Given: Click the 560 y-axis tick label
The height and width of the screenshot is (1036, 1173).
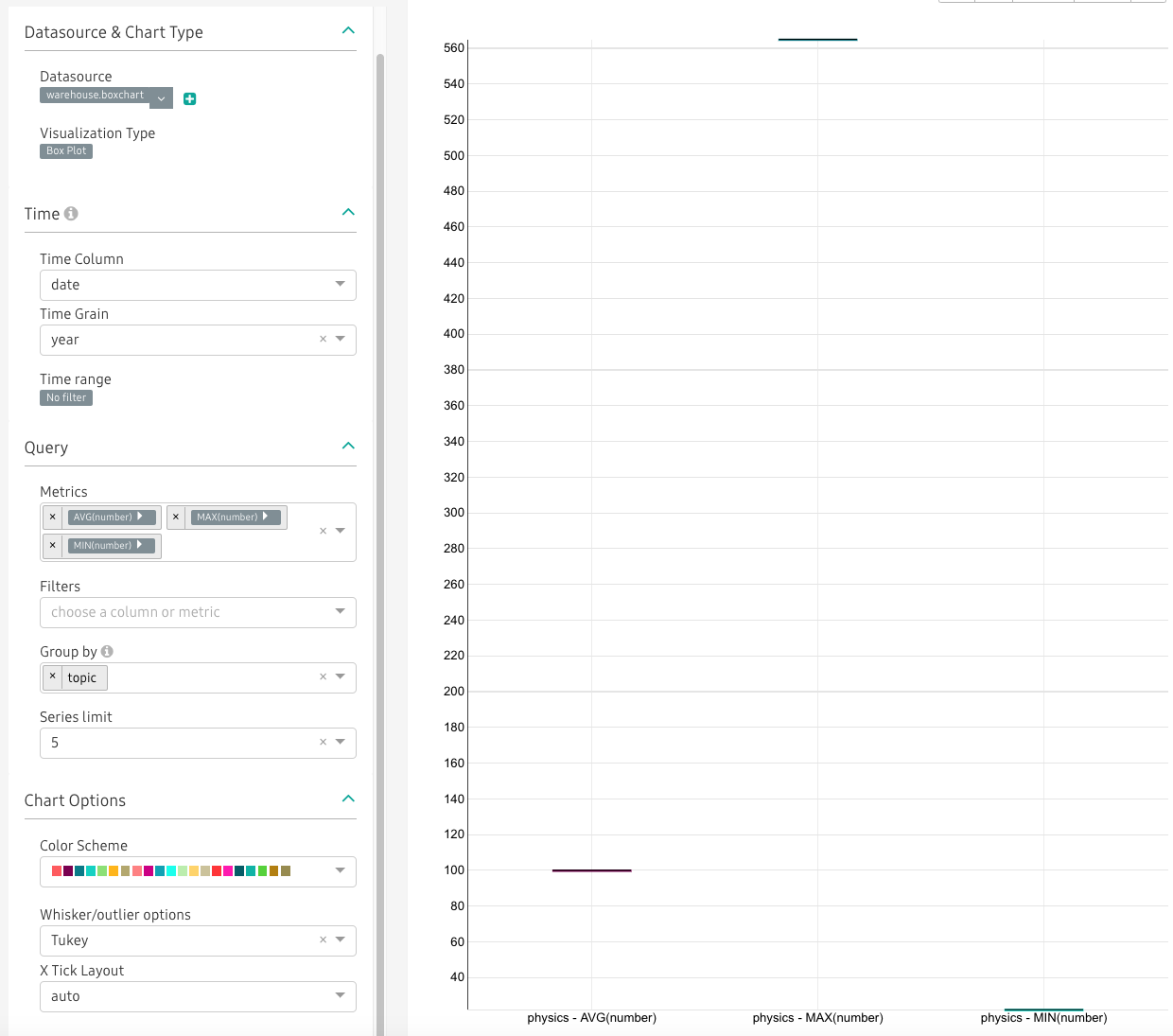Looking at the screenshot, I should 454,48.
